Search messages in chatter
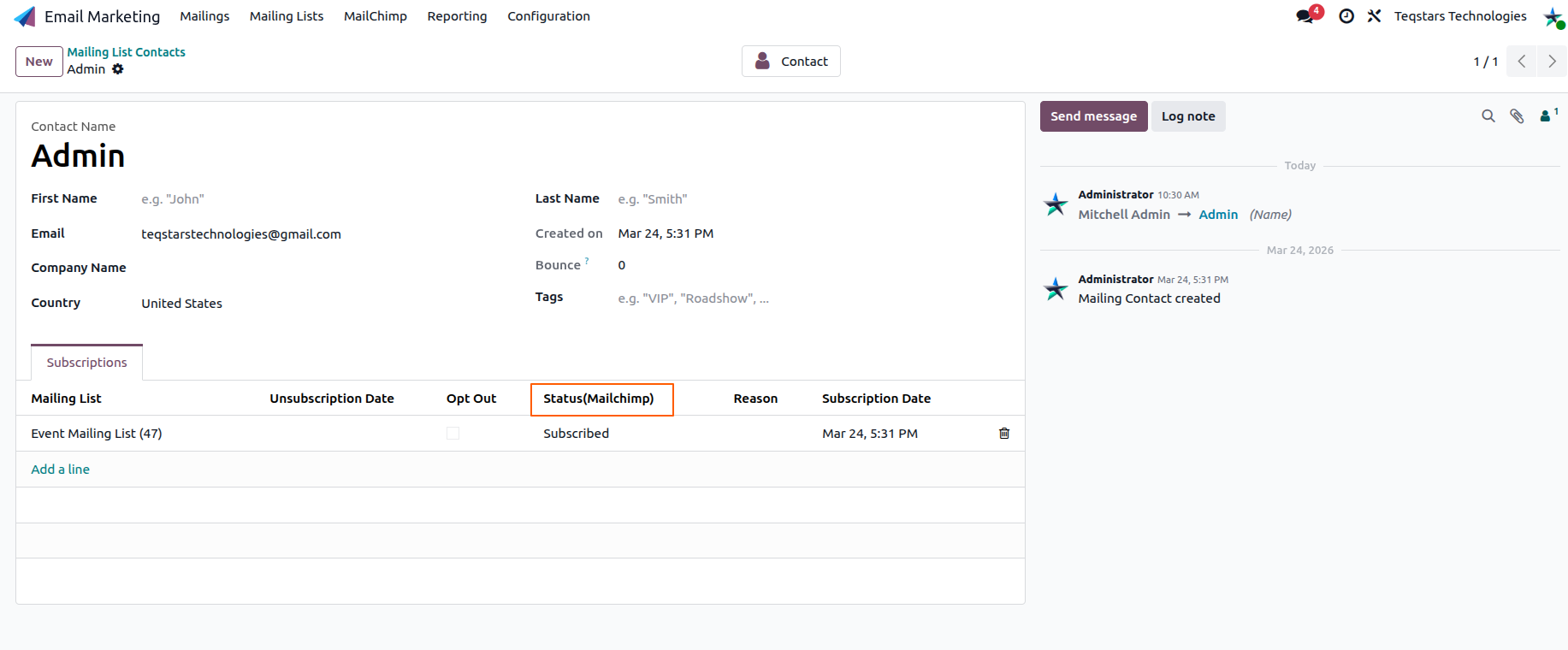 click(x=1488, y=116)
